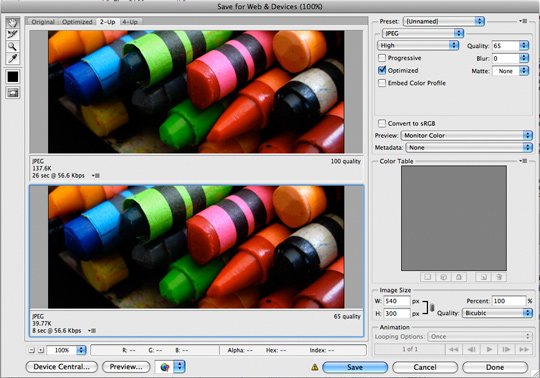Click the map to transparent color table icon
The height and width of the screenshot is (378, 540).
pos(428,277)
